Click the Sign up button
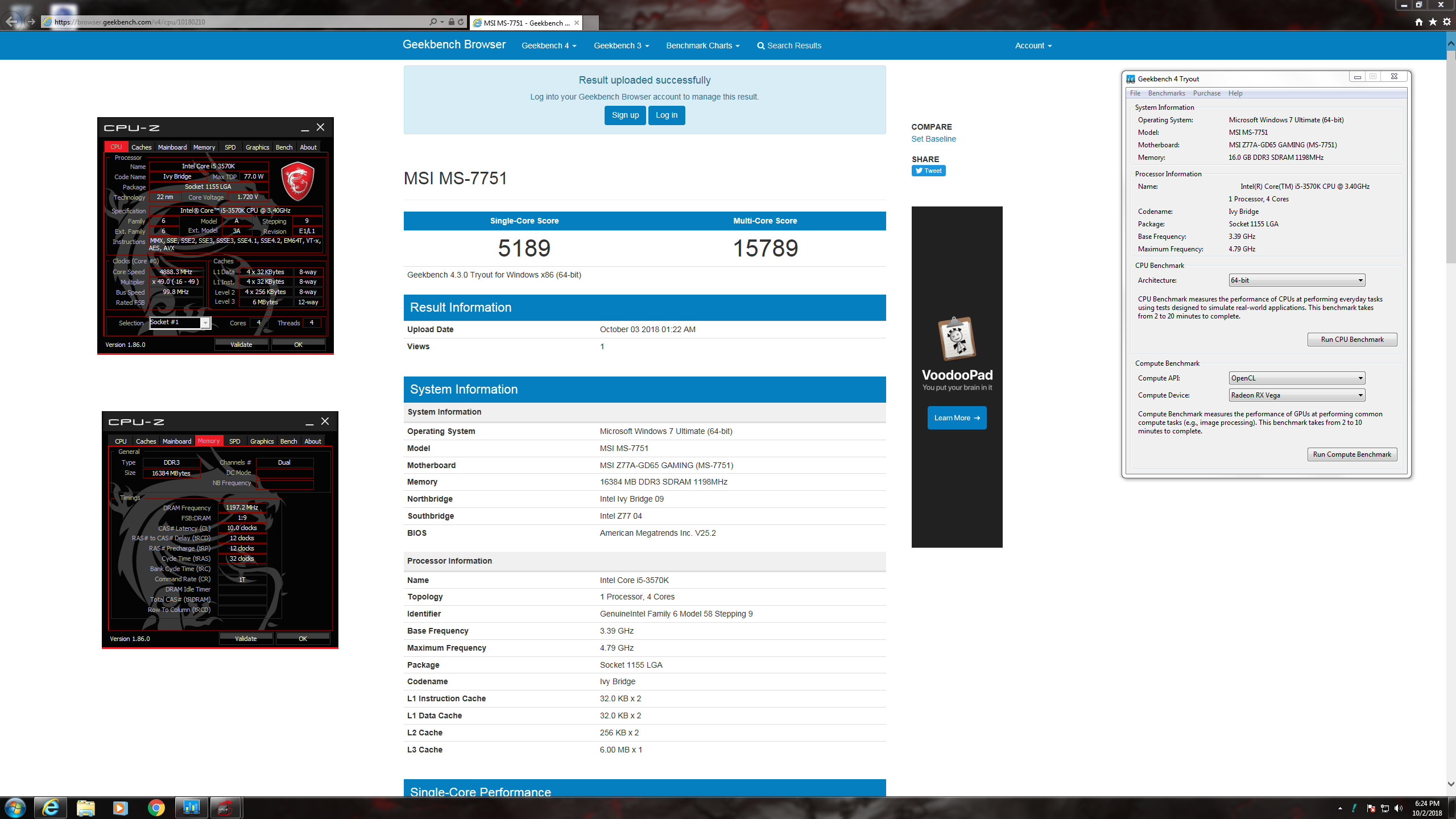This screenshot has width=1456, height=819. coord(625,115)
